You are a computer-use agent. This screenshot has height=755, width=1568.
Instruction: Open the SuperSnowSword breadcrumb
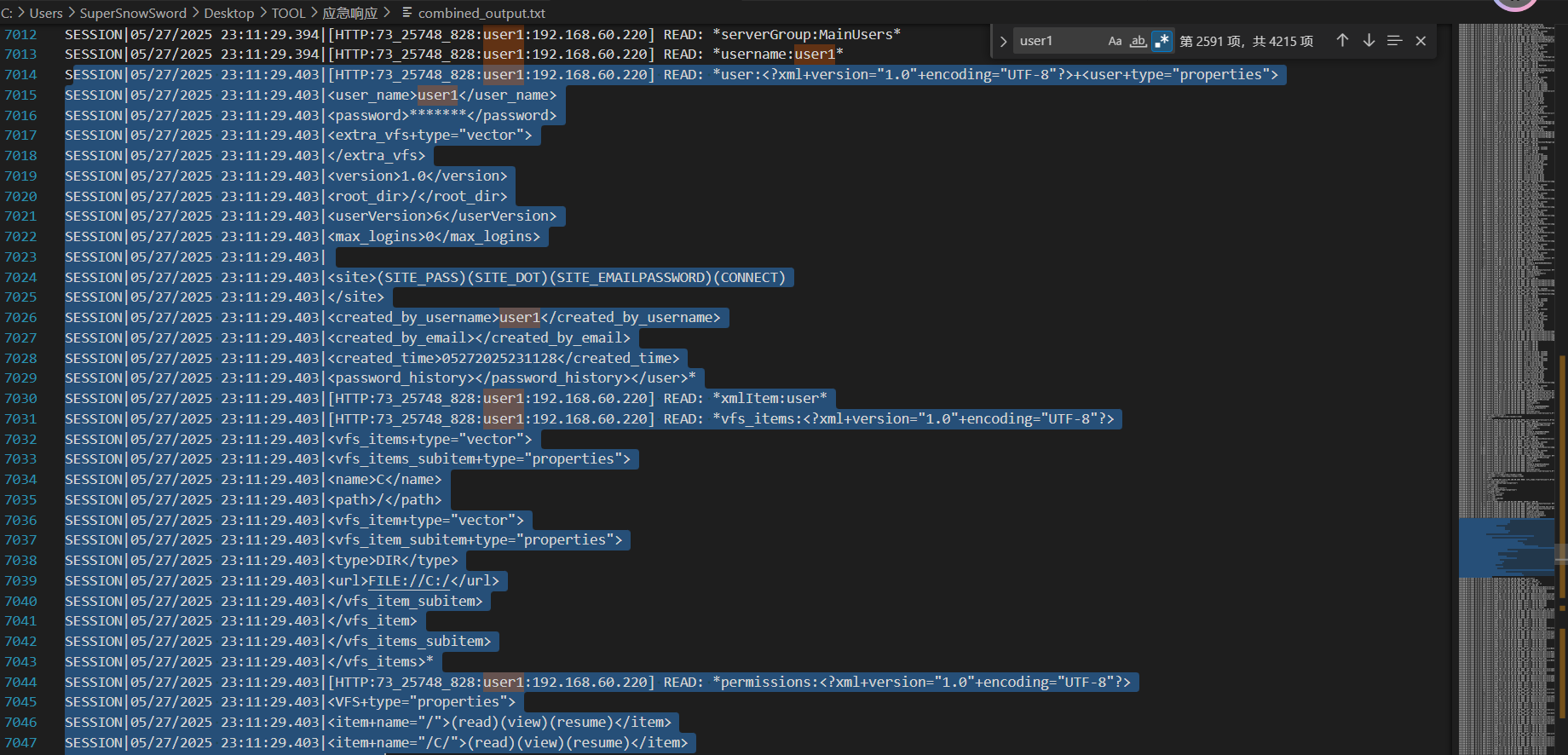click(x=133, y=14)
